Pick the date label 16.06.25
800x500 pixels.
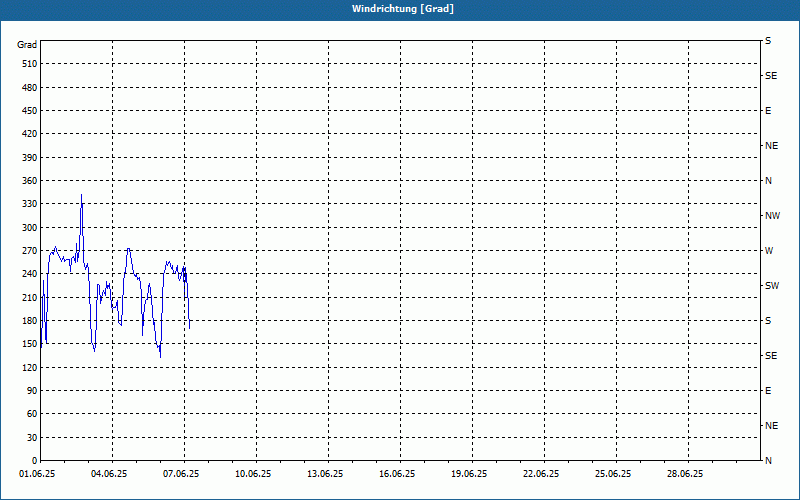397,474
